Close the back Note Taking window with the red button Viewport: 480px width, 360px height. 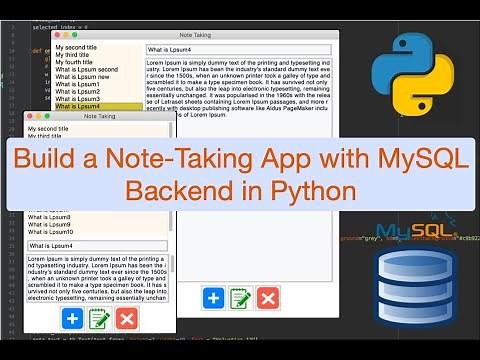57,35
